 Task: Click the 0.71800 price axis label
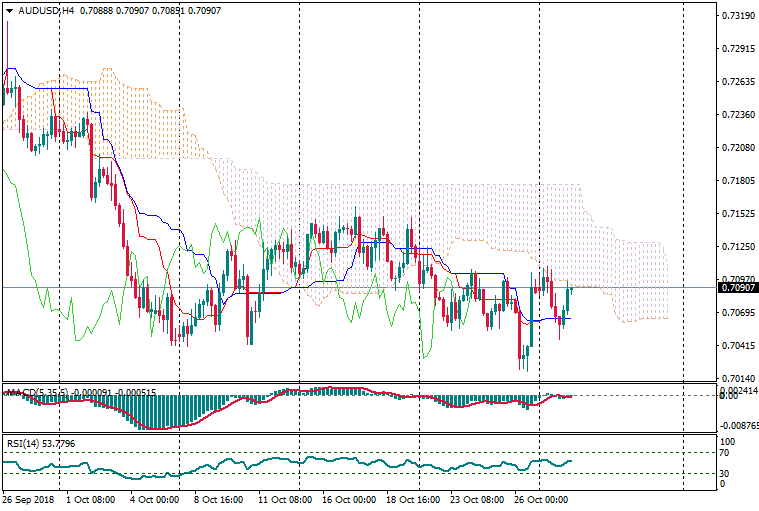coord(737,181)
